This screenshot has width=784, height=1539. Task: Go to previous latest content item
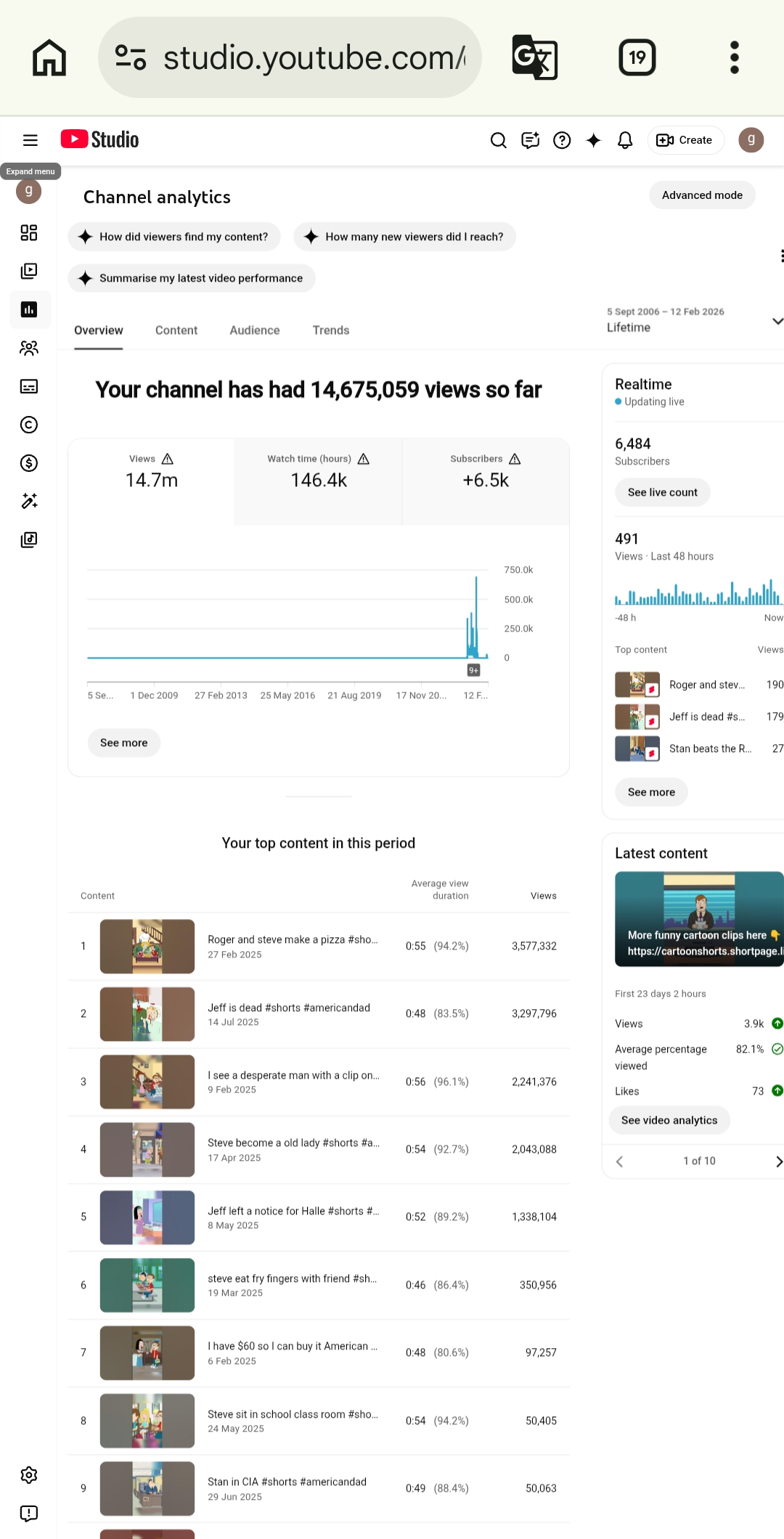tap(619, 1162)
